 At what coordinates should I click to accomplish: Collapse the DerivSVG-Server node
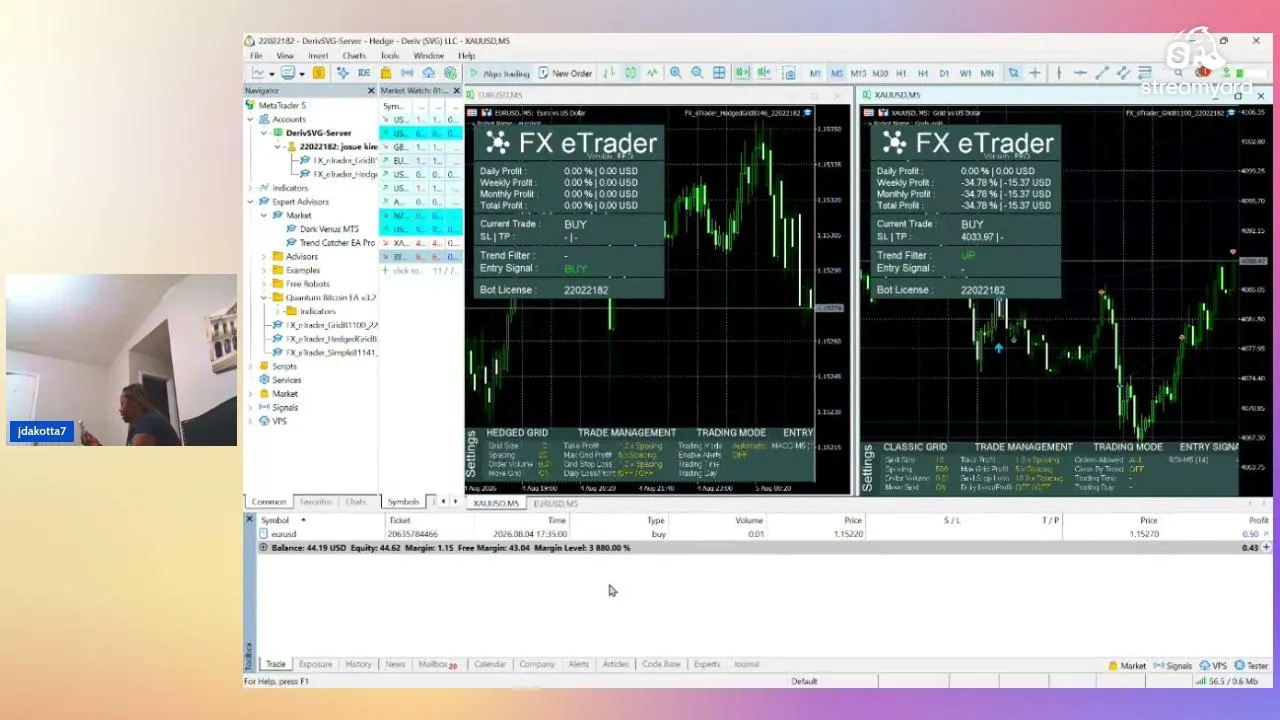[x=265, y=133]
